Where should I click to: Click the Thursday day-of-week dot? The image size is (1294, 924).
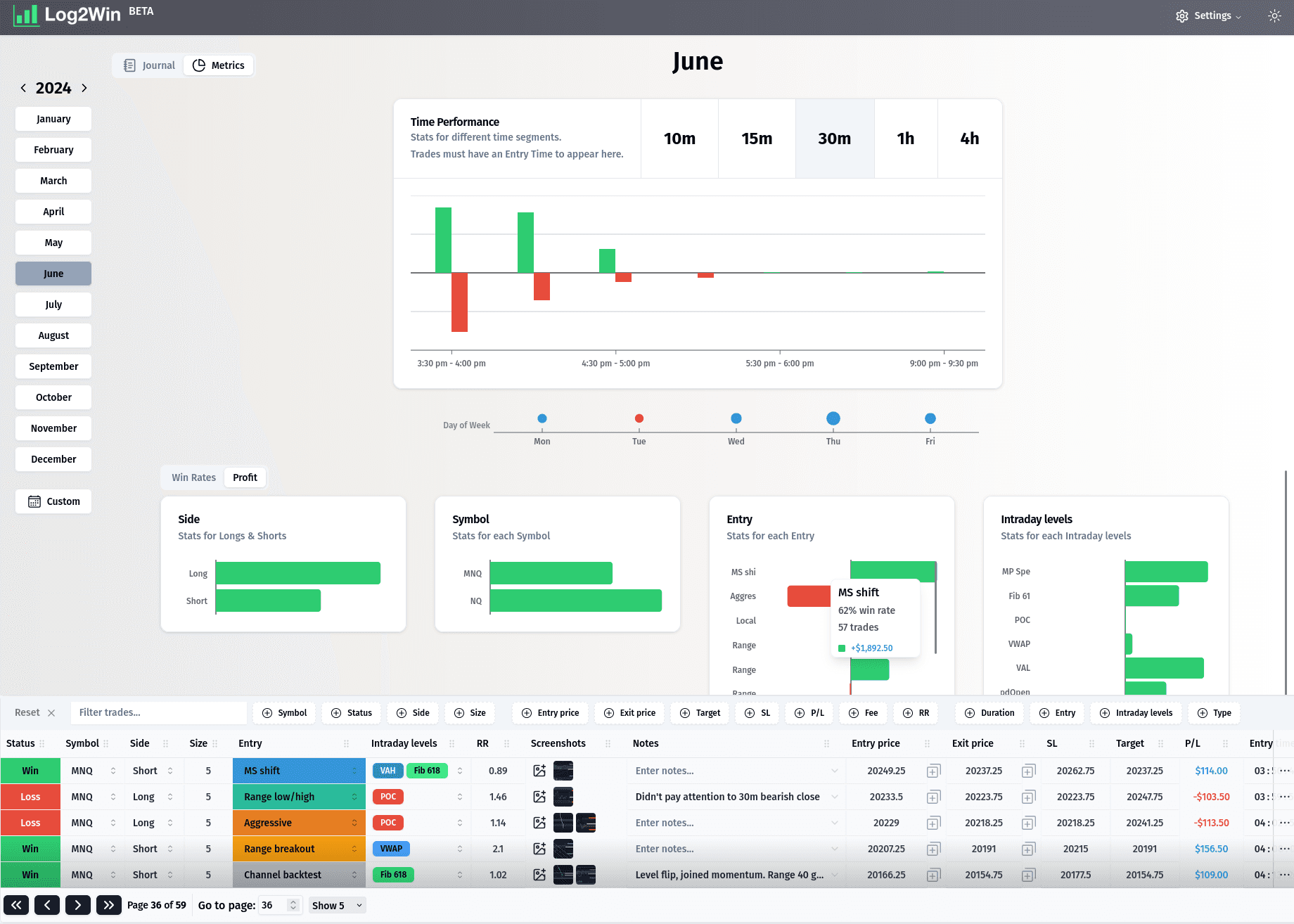[833, 418]
